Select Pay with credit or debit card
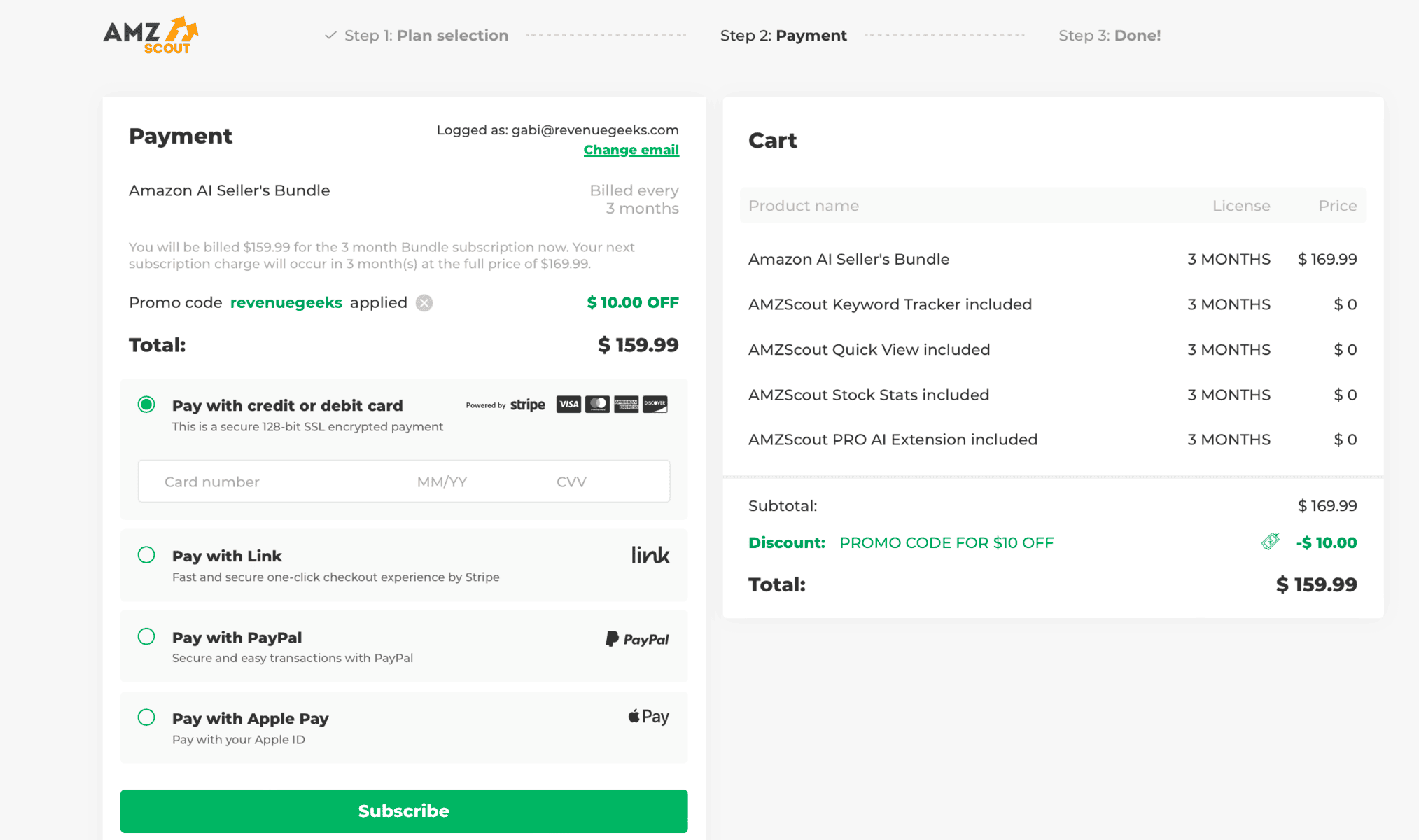 coord(146,405)
